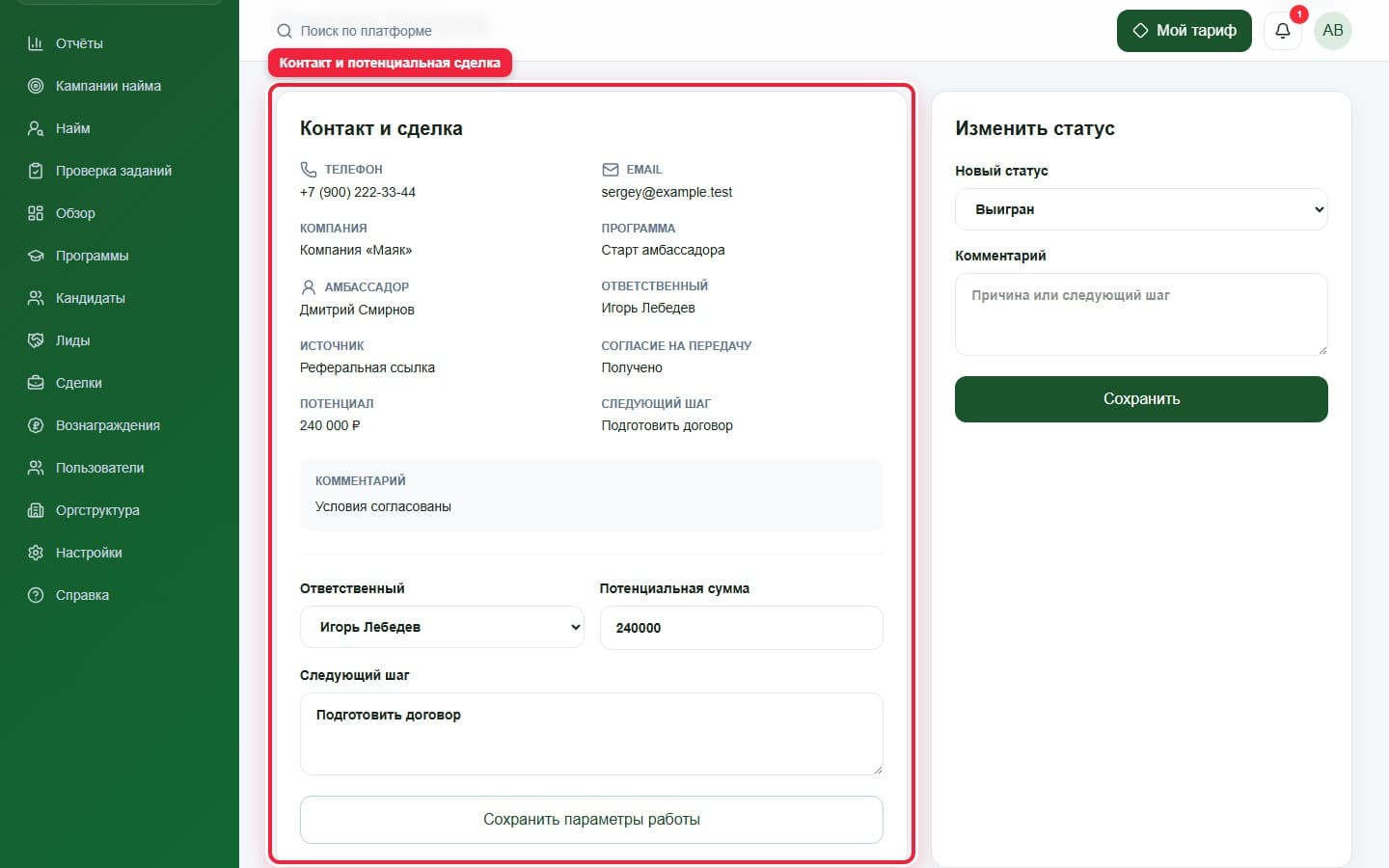Click the Потенциальная сумма input 240000
The image size is (1389, 868).
click(741, 628)
